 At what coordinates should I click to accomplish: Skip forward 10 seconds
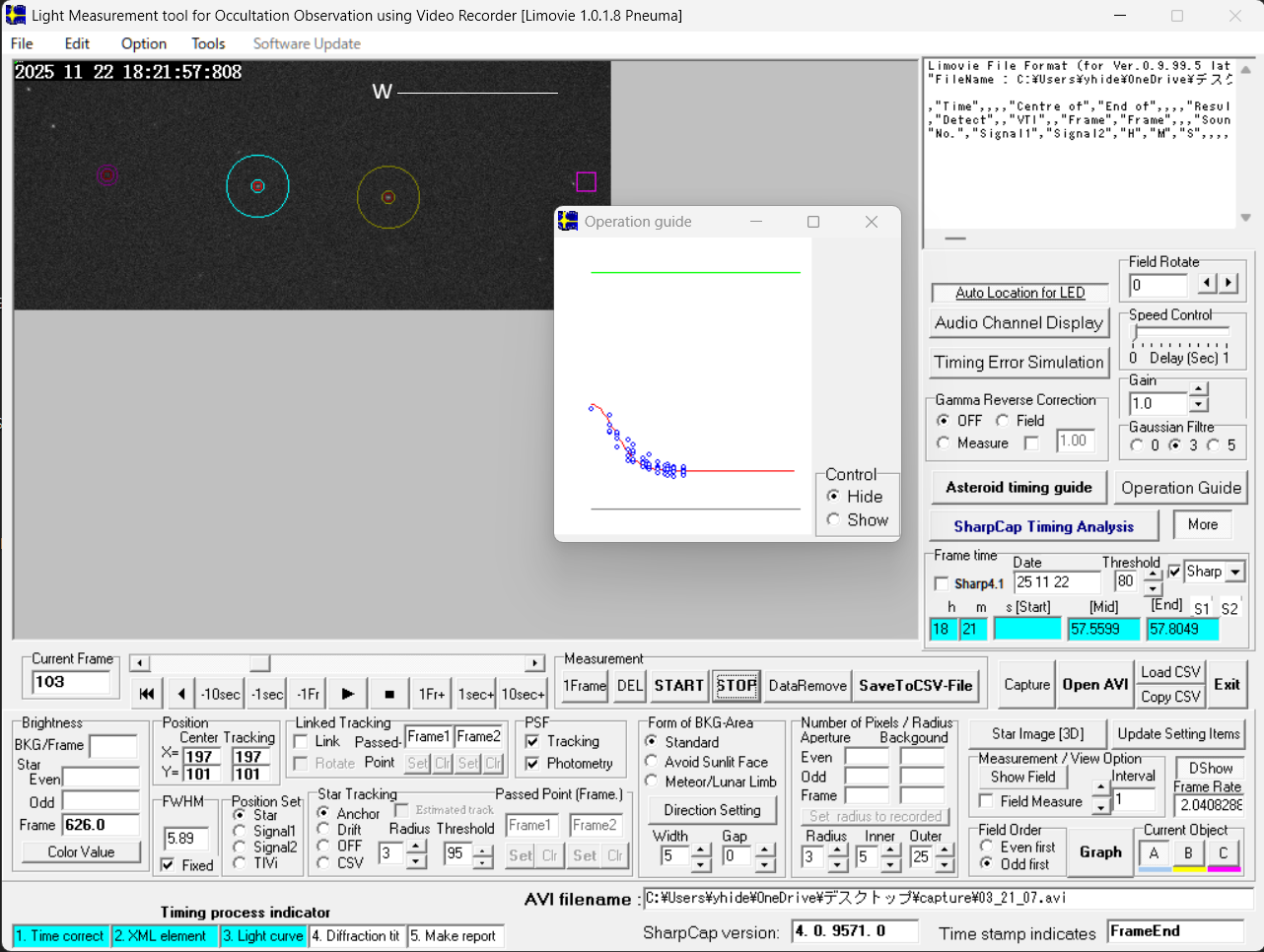coord(523,694)
